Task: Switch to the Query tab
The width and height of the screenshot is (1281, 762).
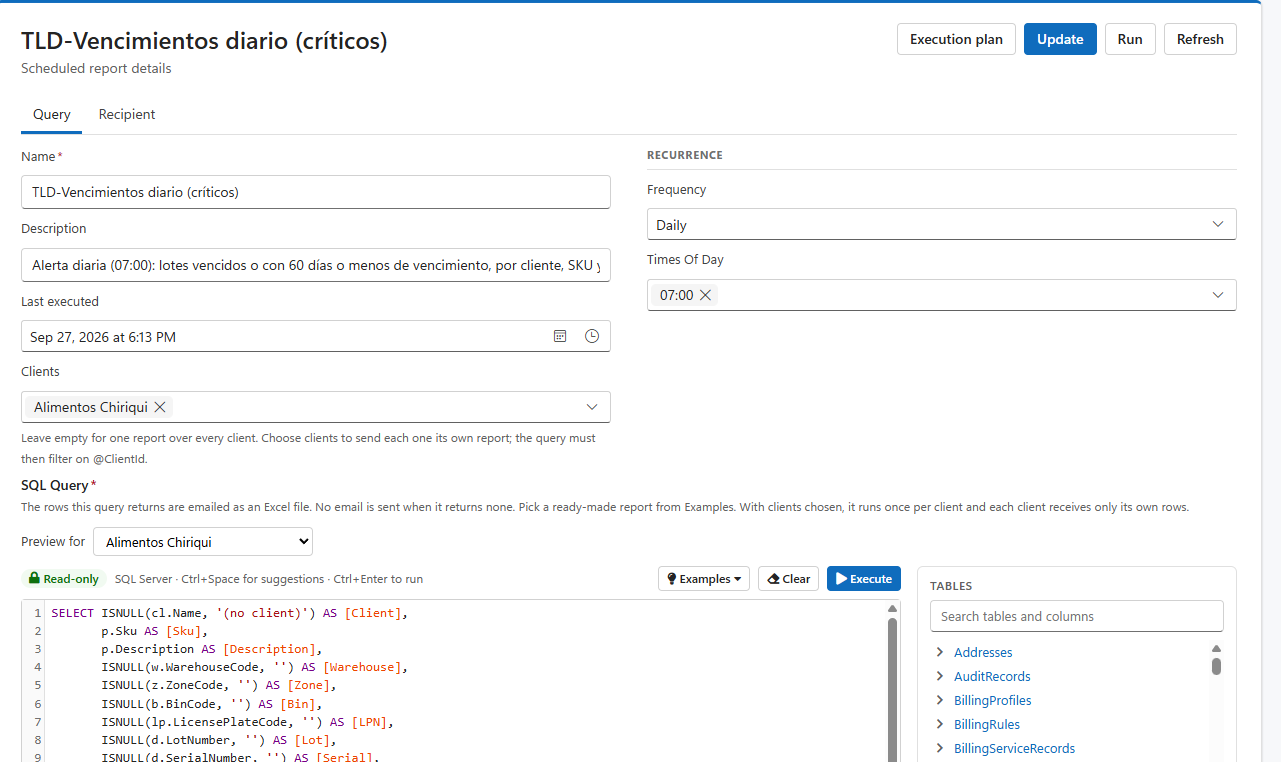Action: pyautogui.click(x=52, y=114)
